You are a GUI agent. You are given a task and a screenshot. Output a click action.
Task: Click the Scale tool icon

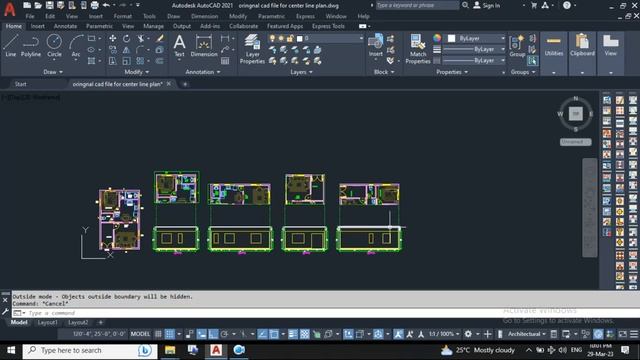(127, 61)
